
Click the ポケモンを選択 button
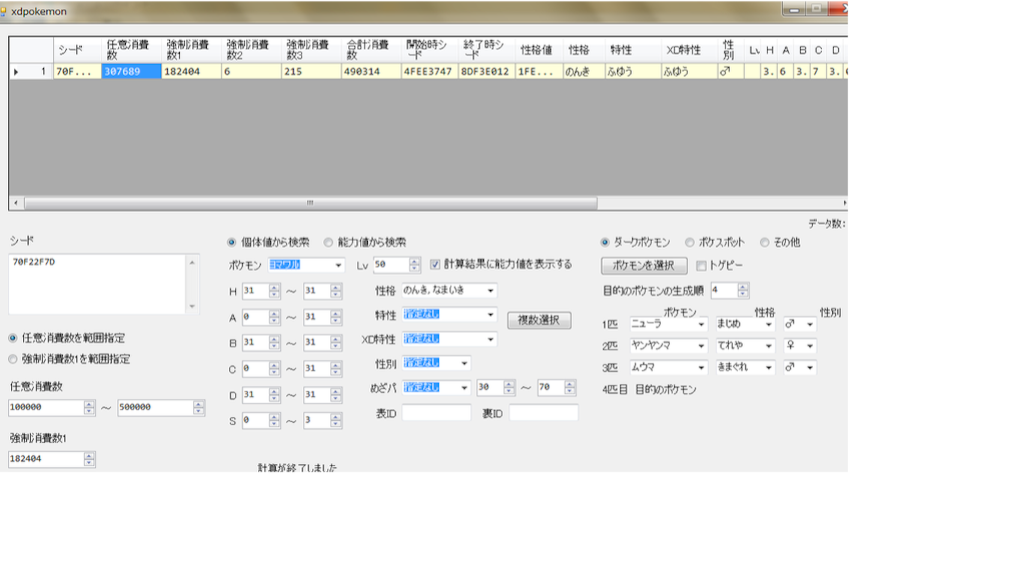pyautogui.click(x=644, y=266)
